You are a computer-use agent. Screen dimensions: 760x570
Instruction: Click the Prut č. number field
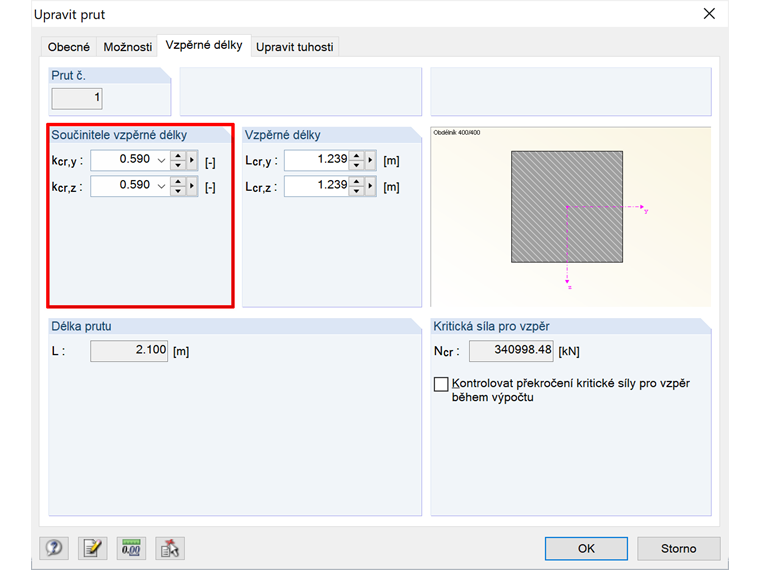point(77,98)
